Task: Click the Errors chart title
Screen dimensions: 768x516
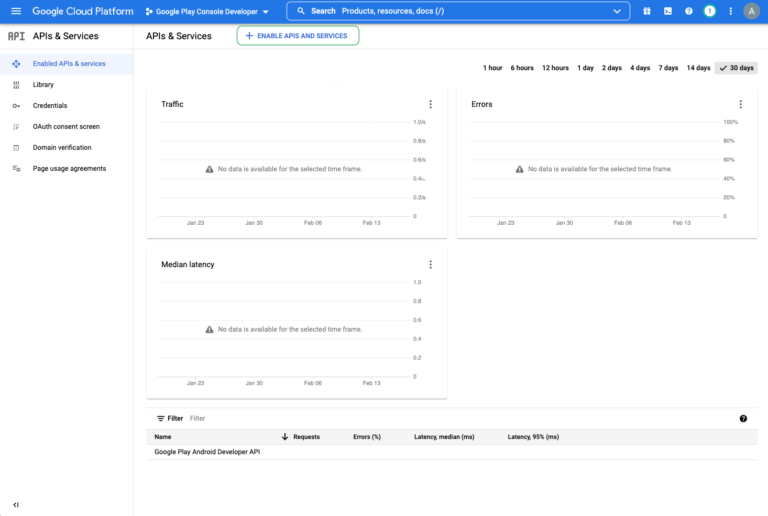Action: click(x=481, y=104)
